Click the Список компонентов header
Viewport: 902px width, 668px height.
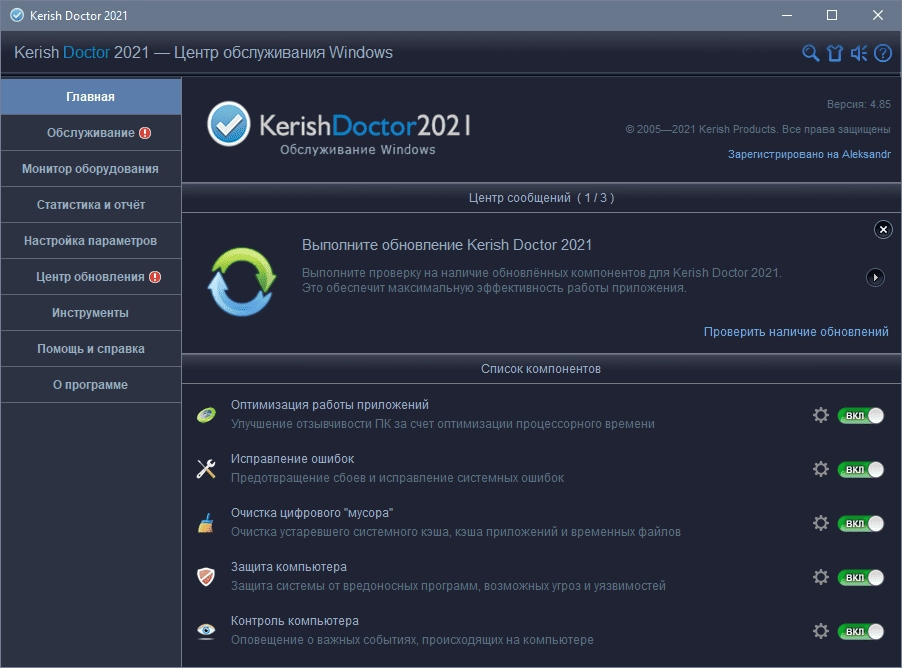click(541, 369)
